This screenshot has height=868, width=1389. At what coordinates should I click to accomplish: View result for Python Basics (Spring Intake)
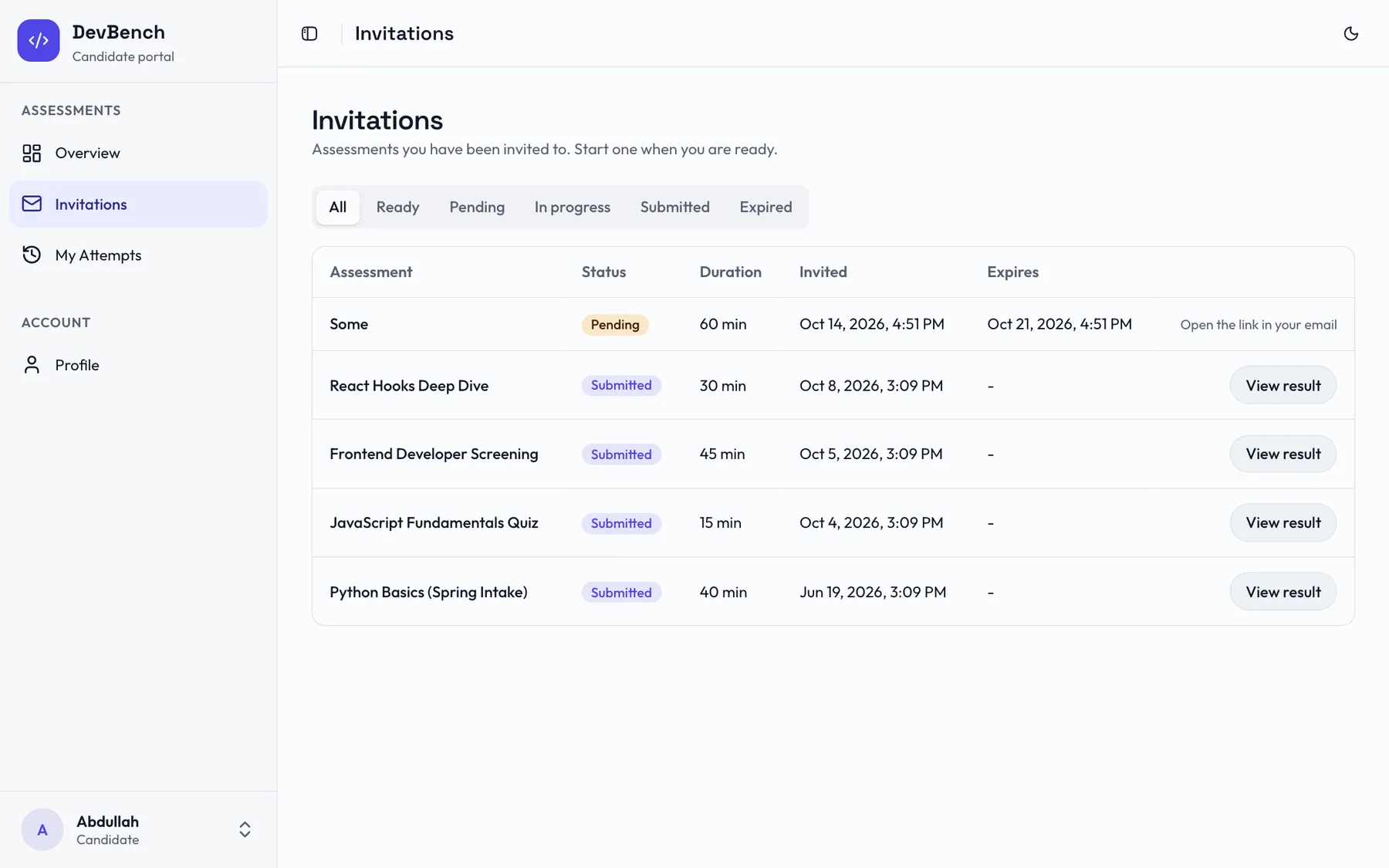[1283, 592]
